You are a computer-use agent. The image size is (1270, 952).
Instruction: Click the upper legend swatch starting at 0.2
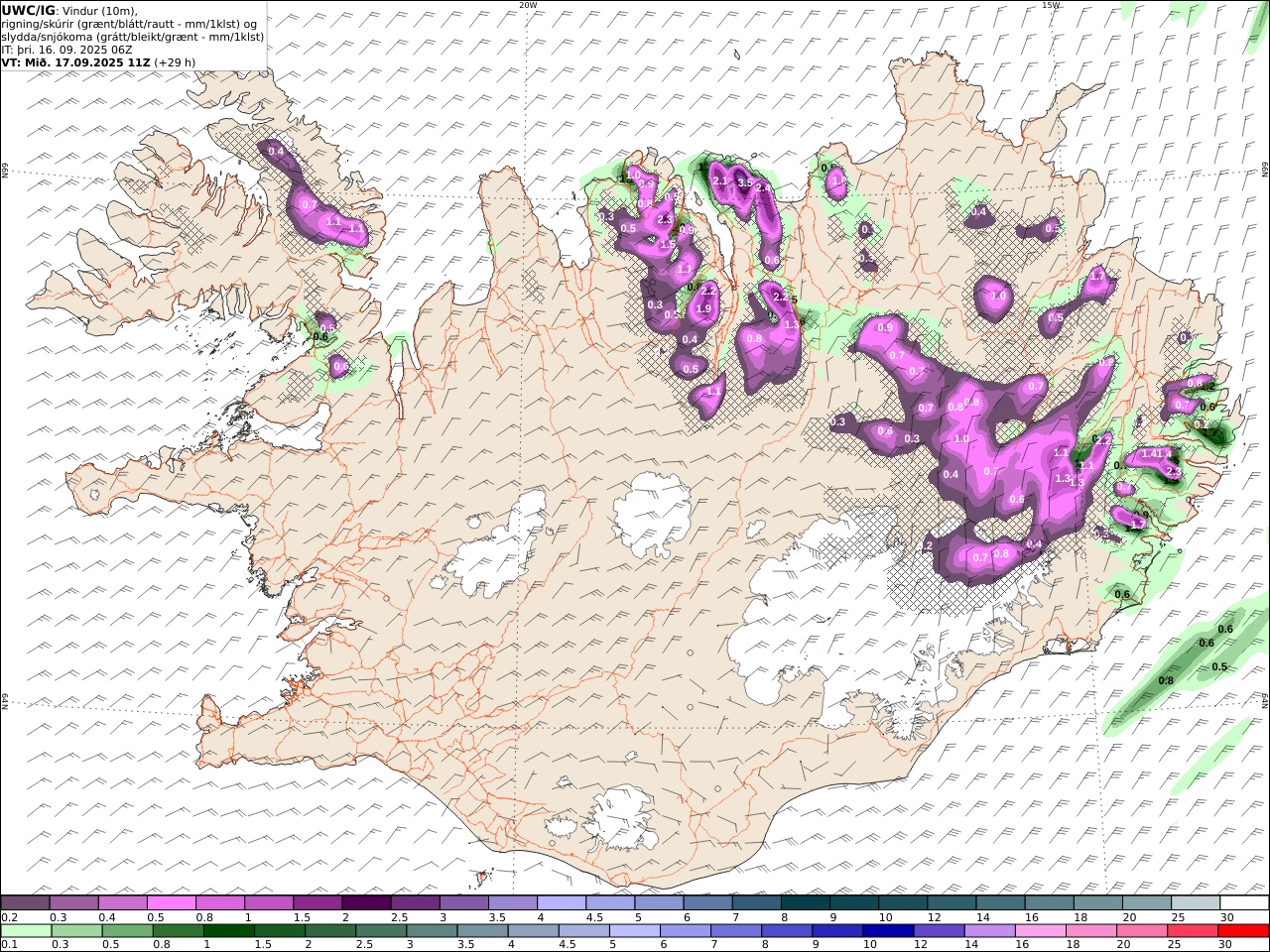pyautogui.click(x=25, y=903)
